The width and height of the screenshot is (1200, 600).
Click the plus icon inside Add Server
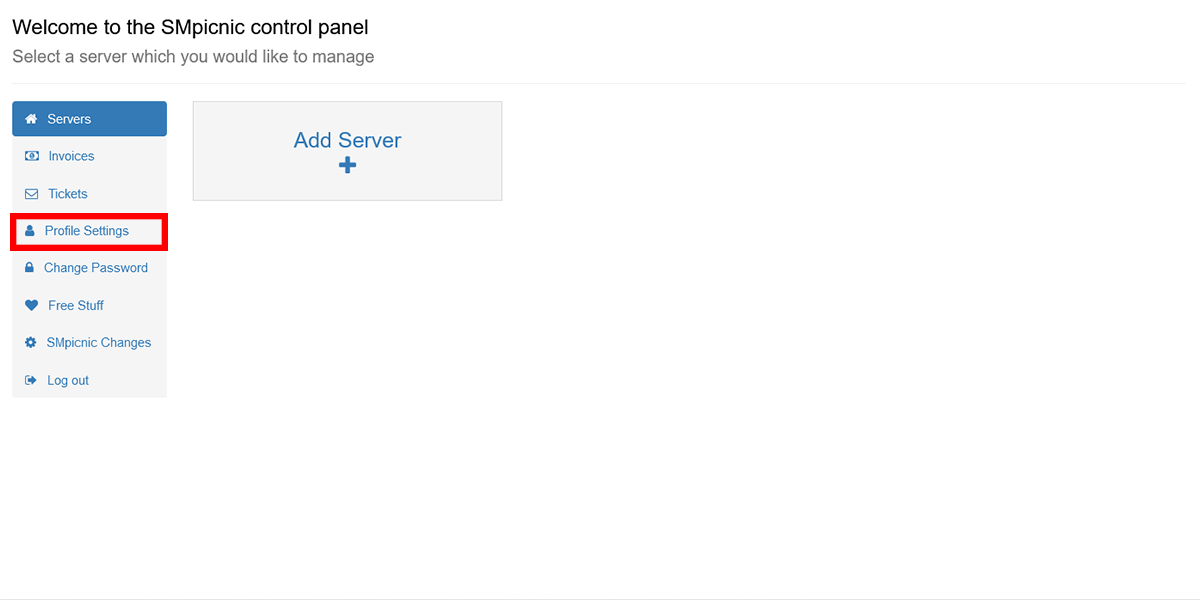(x=347, y=164)
